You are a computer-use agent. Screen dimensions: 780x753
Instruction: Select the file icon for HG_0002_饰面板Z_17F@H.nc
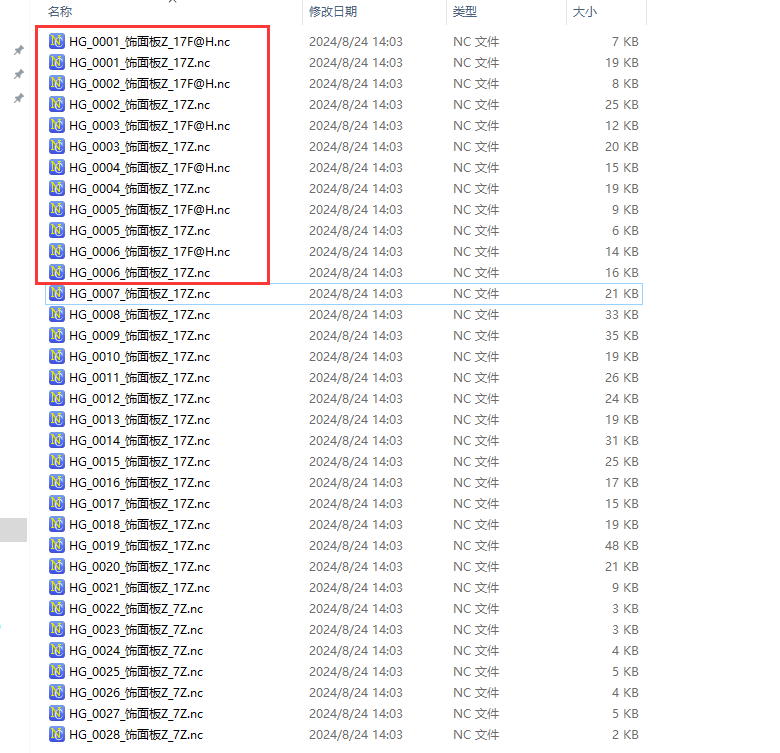[x=57, y=83]
